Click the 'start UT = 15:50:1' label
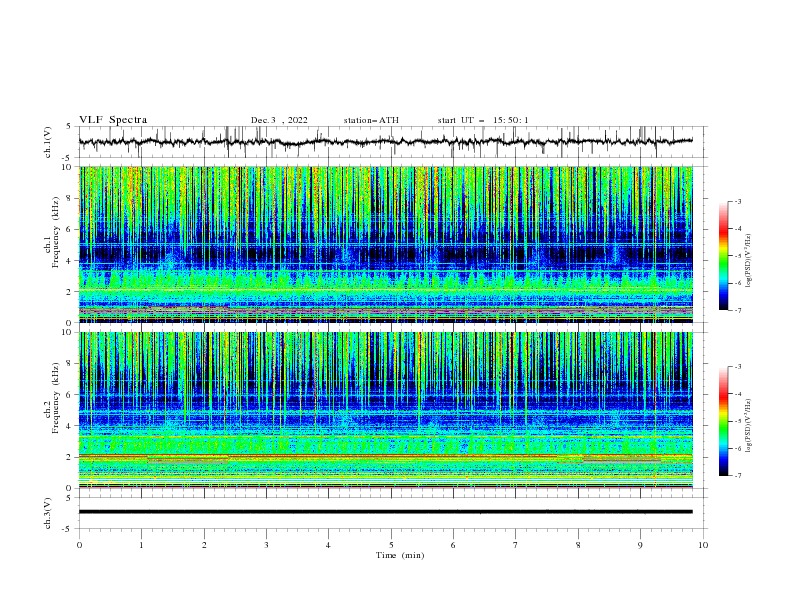The image size is (792, 612). pyautogui.click(x=483, y=120)
